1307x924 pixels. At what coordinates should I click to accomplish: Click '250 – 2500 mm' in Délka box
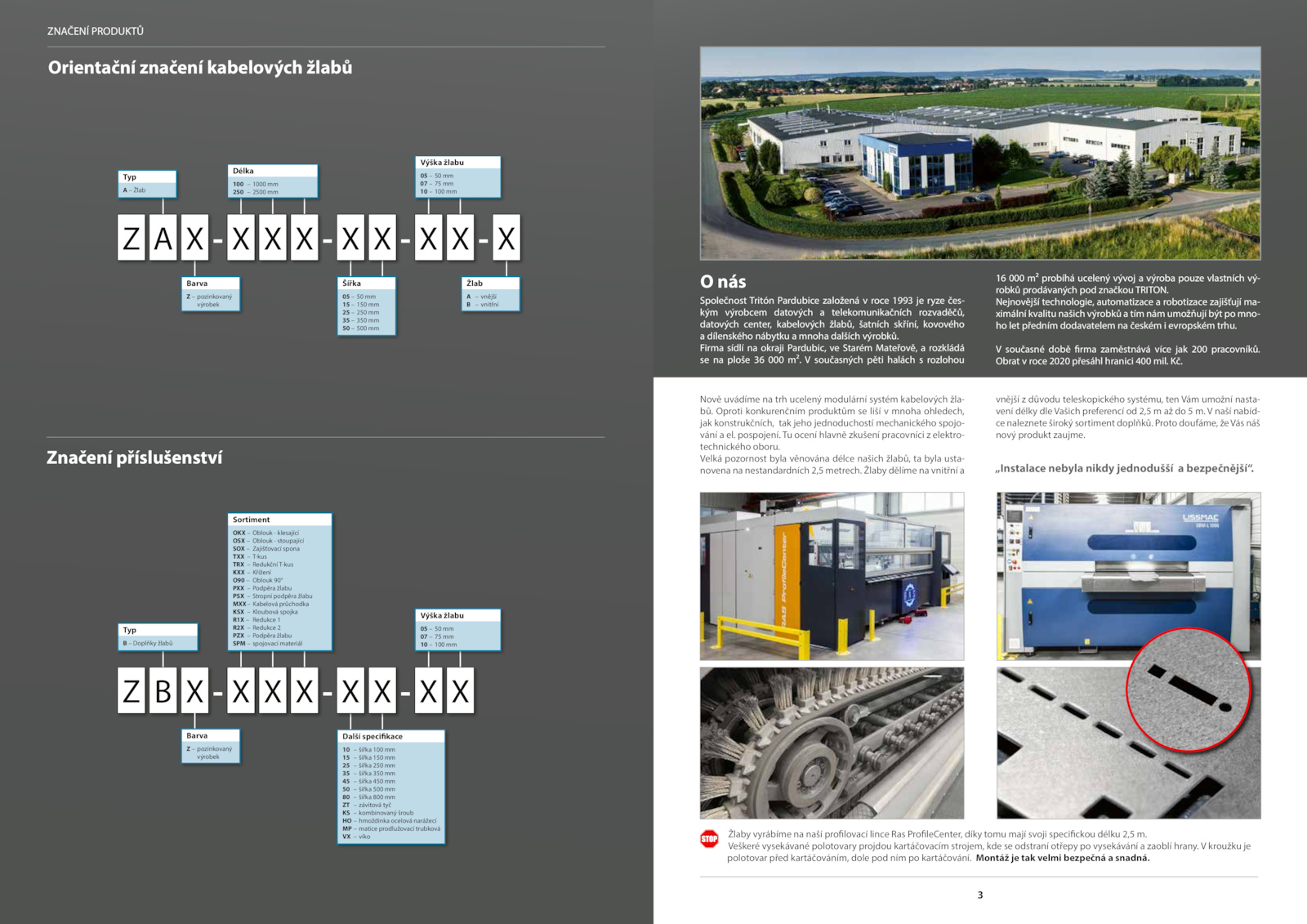tap(256, 192)
